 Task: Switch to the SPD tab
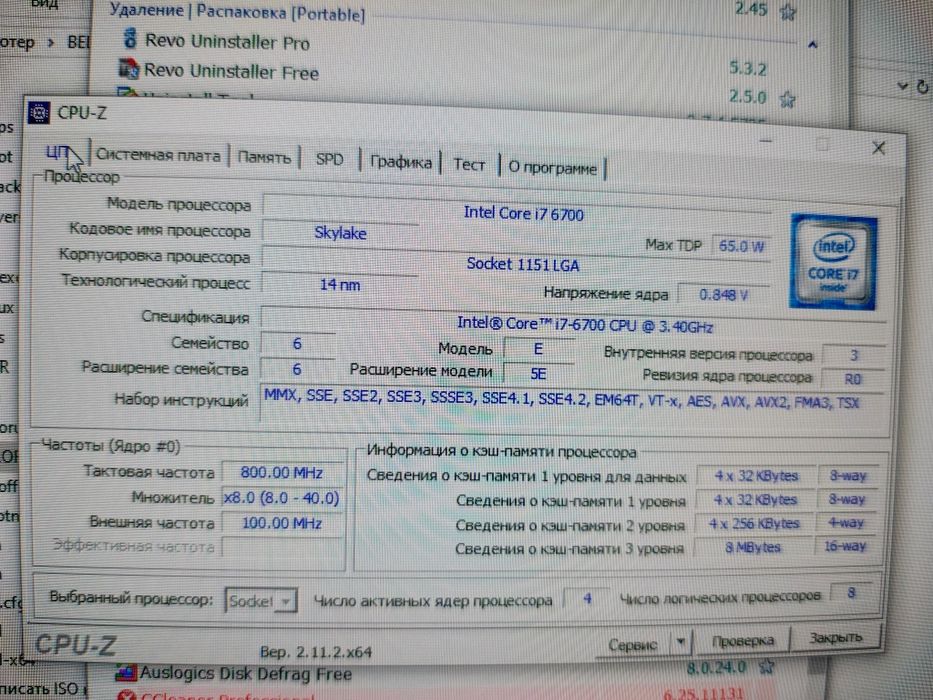pos(330,160)
